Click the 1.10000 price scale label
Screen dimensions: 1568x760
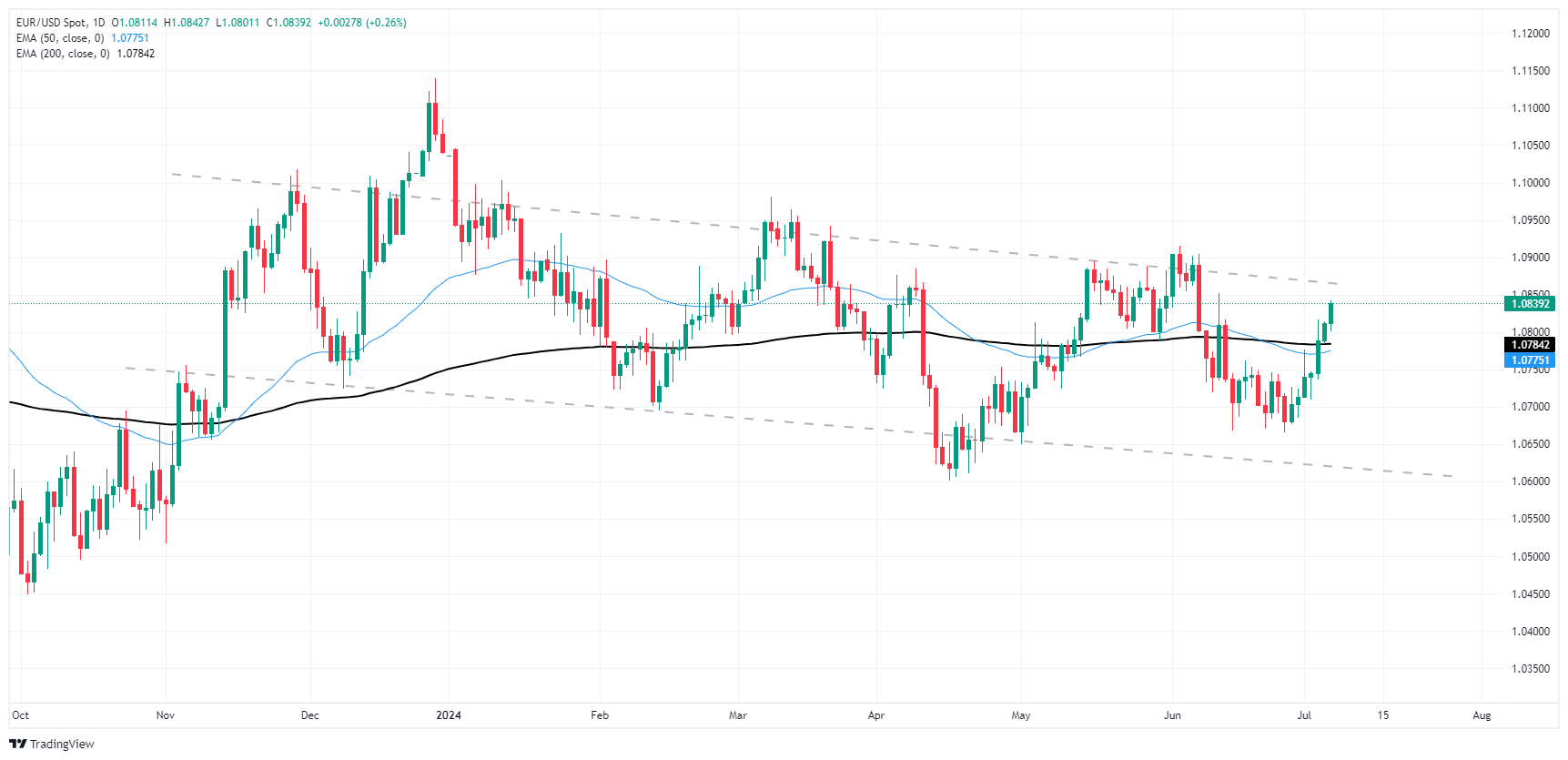1531,183
